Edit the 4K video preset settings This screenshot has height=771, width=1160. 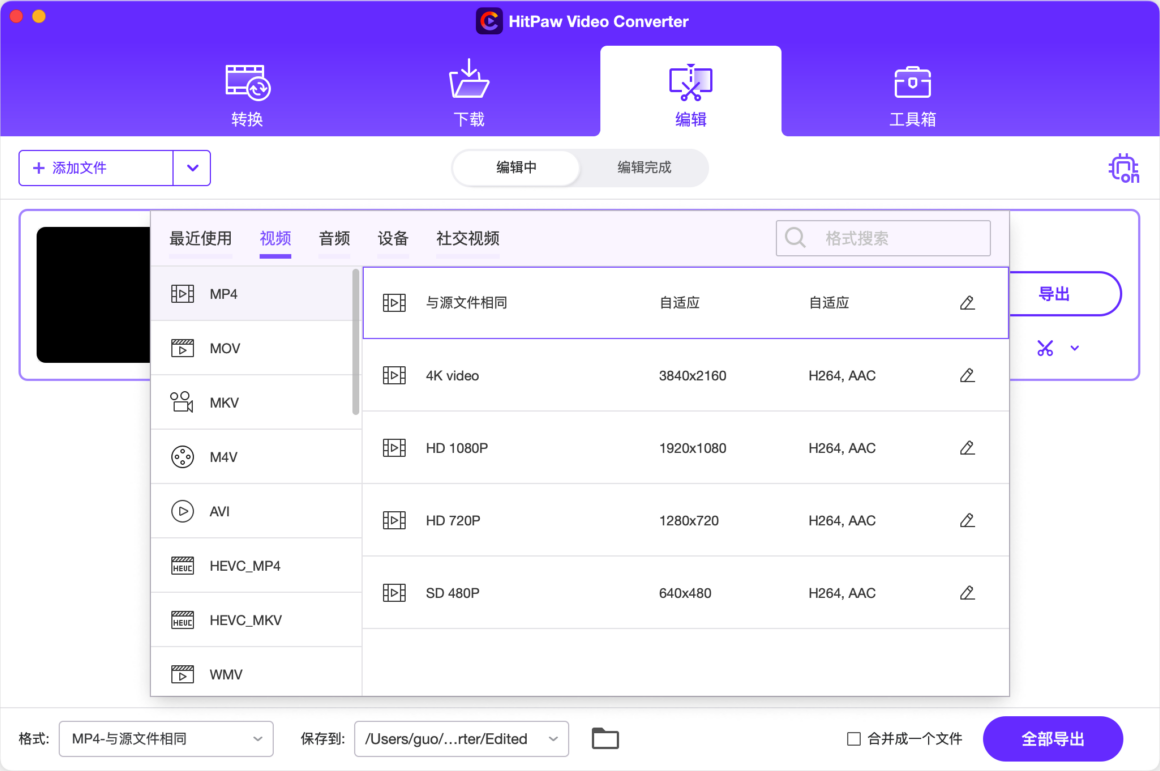[x=967, y=375]
